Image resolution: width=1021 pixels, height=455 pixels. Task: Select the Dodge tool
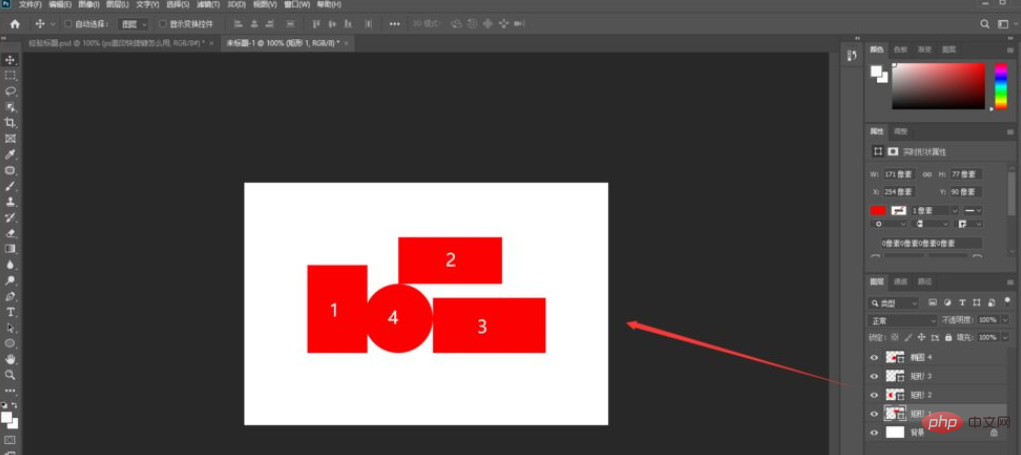click(x=10, y=281)
